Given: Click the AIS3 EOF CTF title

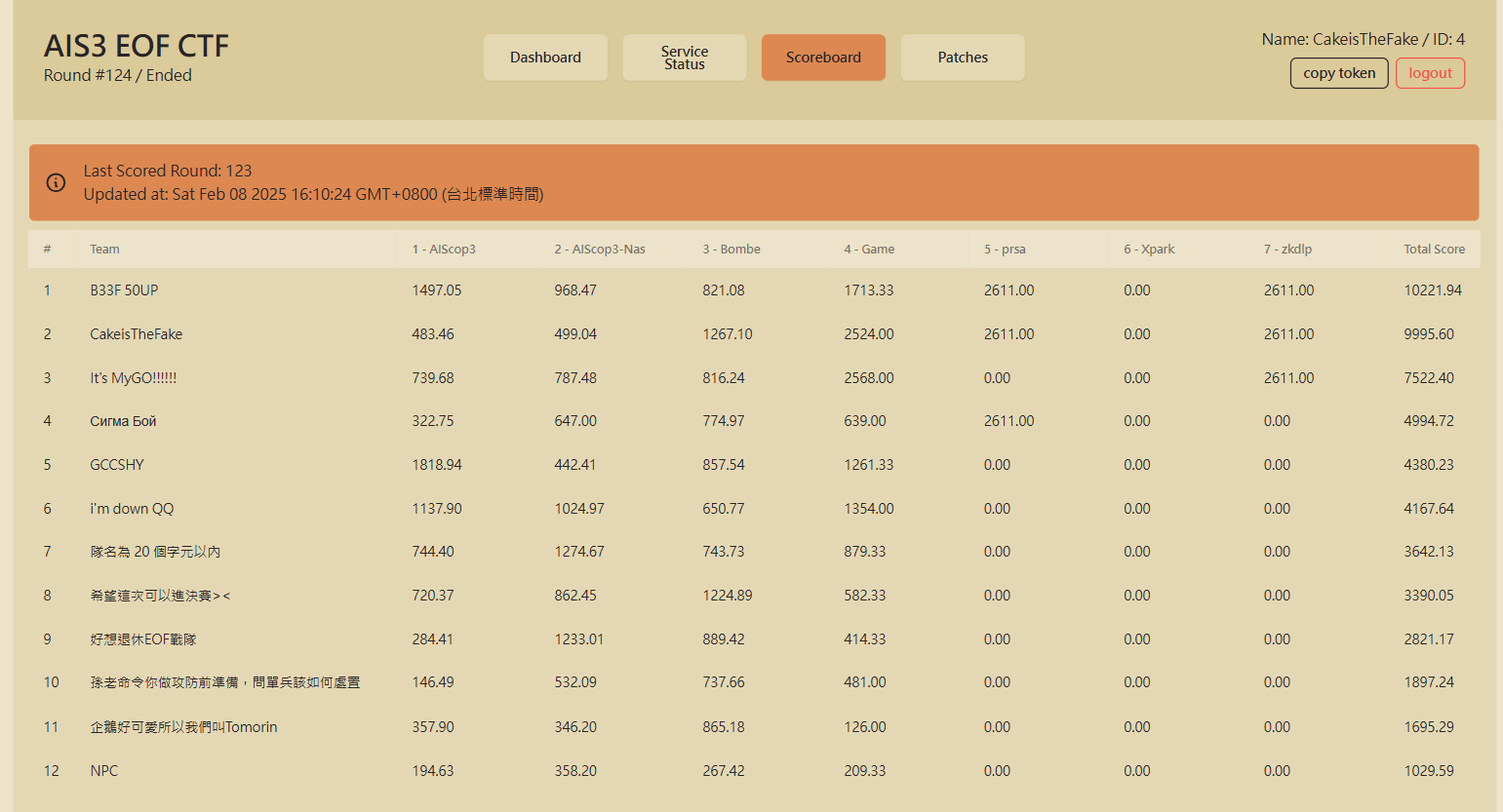Looking at the screenshot, I should (x=137, y=46).
